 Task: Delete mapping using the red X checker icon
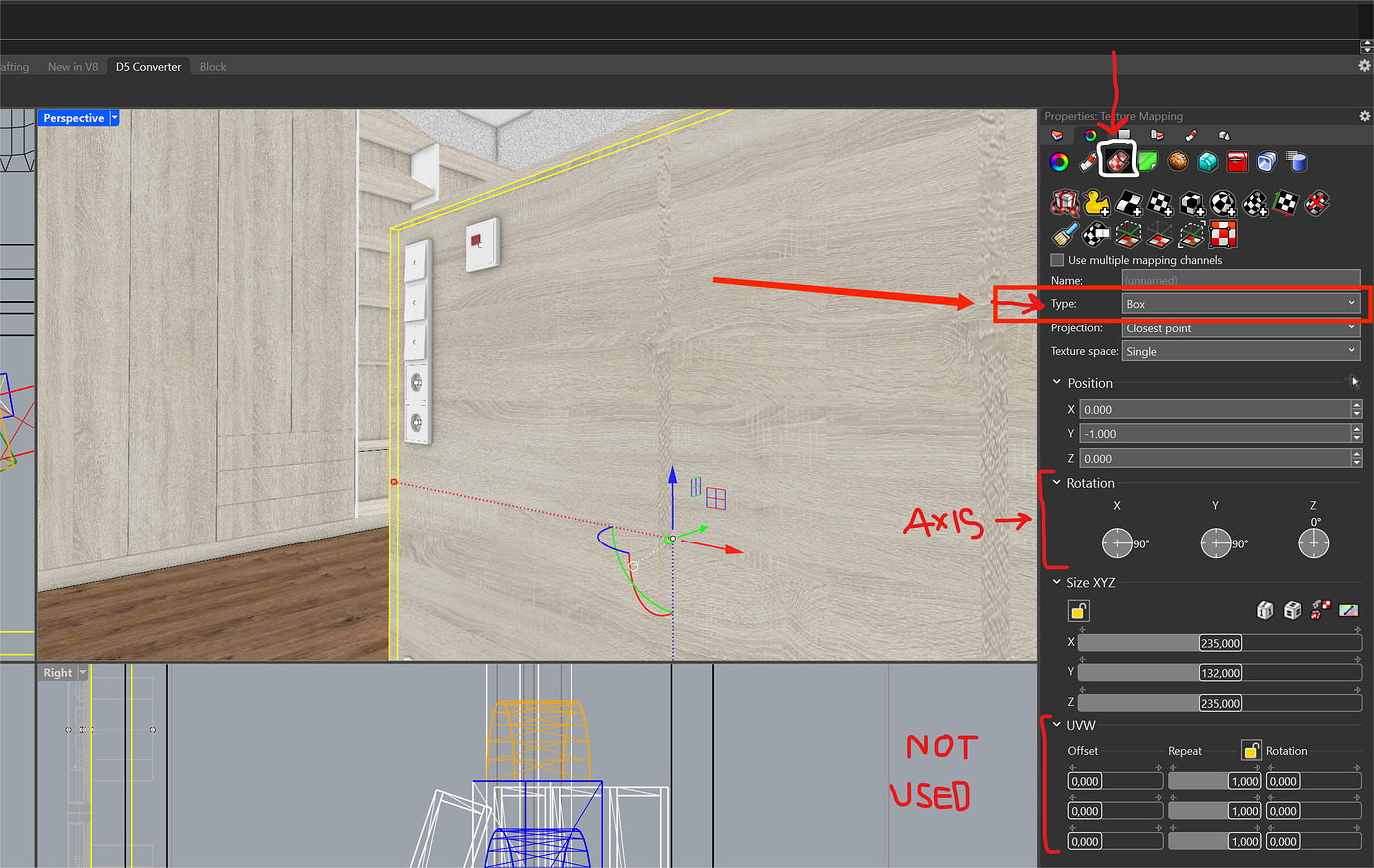[x=1316, y=203]
